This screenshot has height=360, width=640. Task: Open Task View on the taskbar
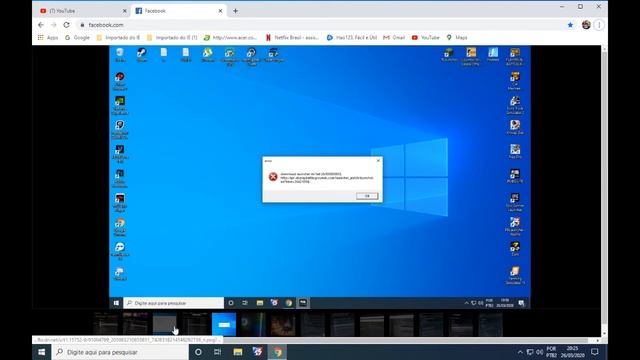tap(218, 352)
